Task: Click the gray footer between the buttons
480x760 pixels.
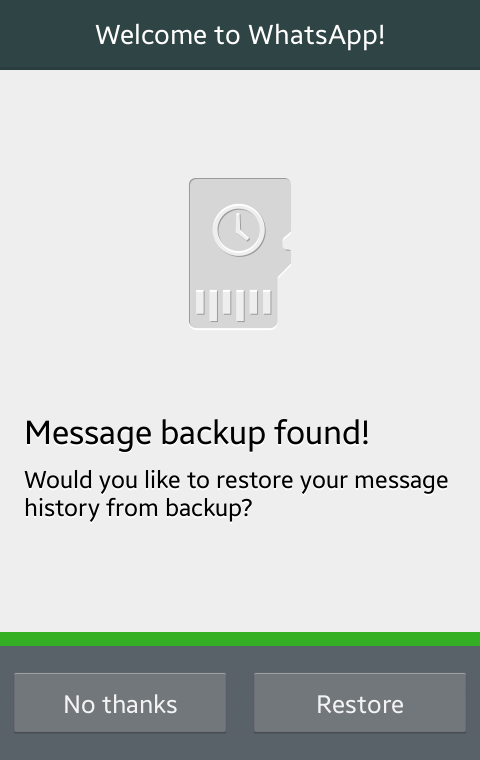Action: tap(240, 703)
